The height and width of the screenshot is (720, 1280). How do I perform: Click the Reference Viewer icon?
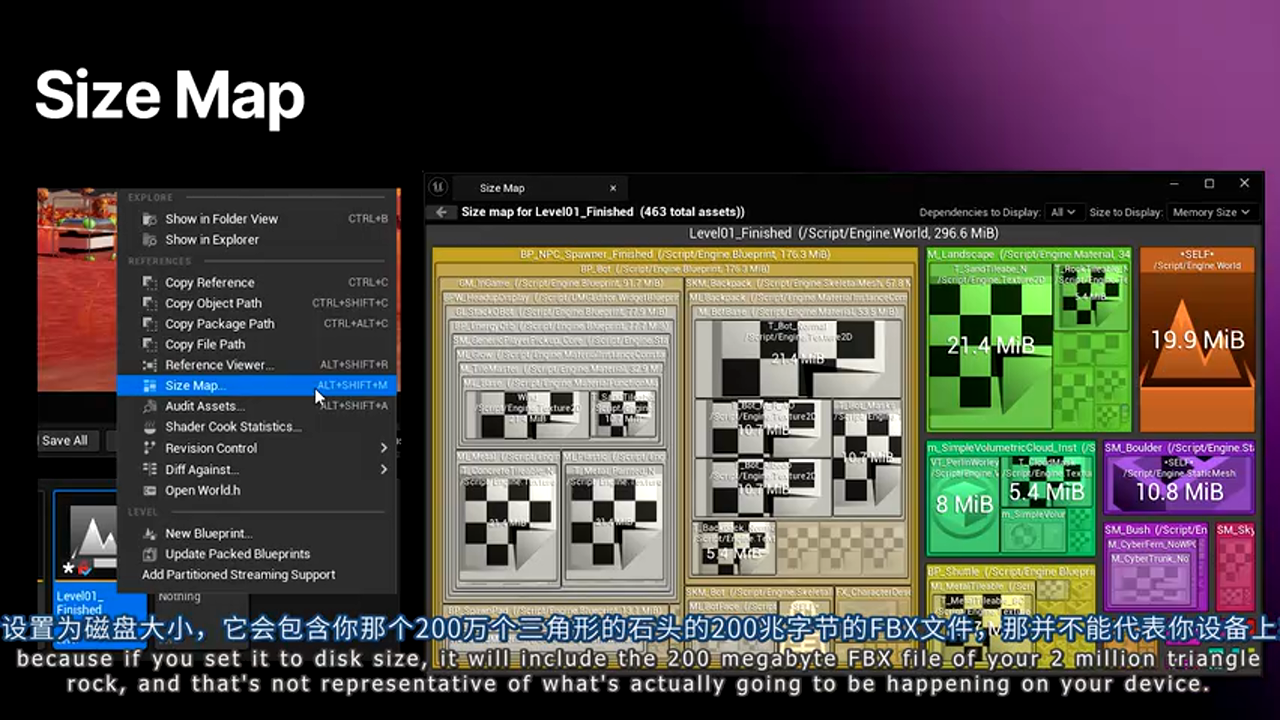pyautogui.click(x=148, y=365)
